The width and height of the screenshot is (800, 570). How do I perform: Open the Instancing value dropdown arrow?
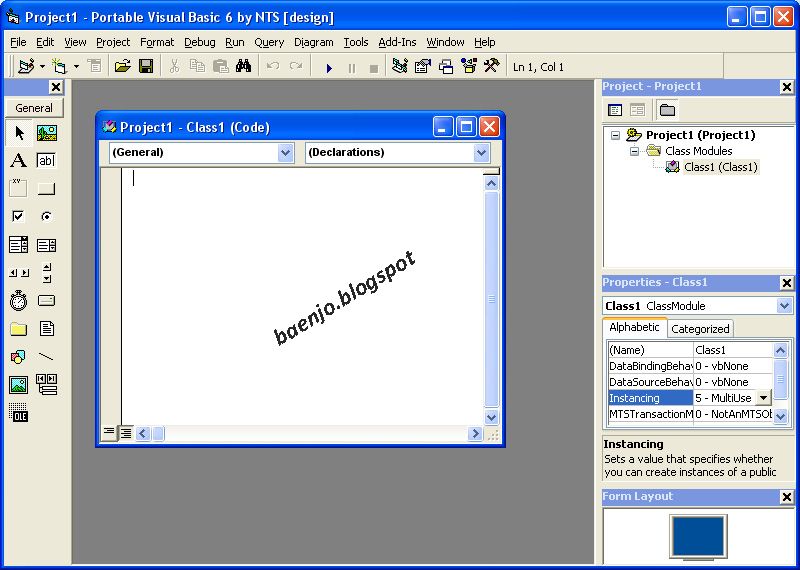(763, 398)
